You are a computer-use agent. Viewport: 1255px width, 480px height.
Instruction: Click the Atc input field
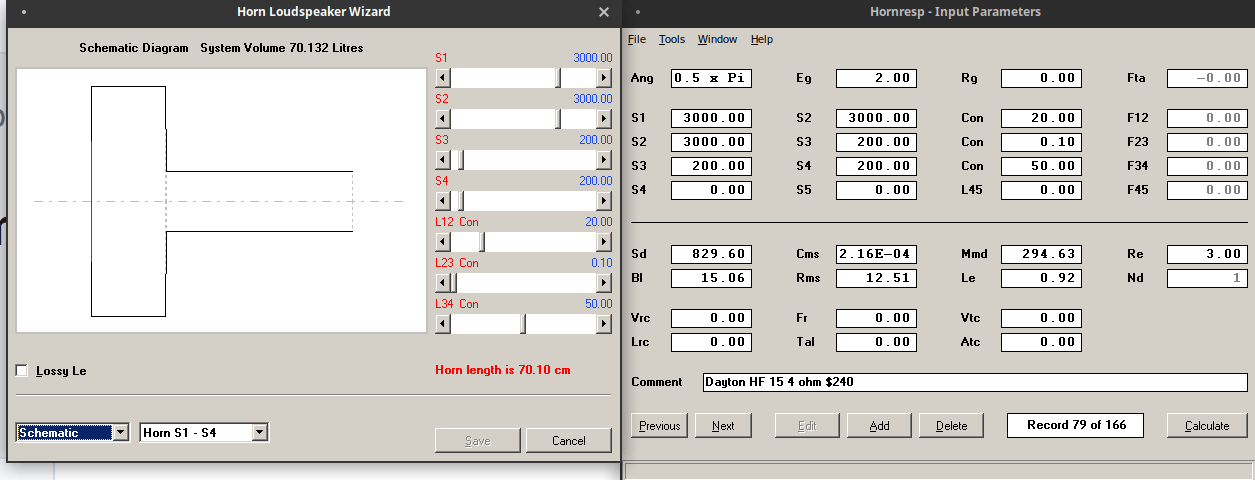(x=1041, y=342)
